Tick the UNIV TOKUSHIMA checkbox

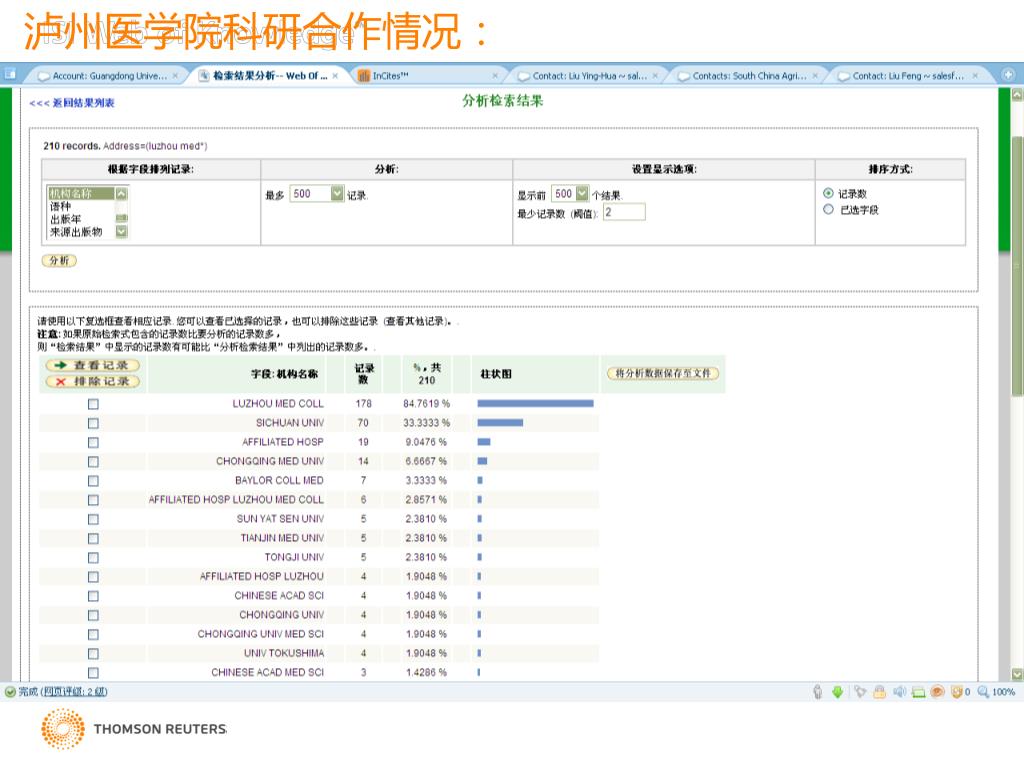click(93, 654)
